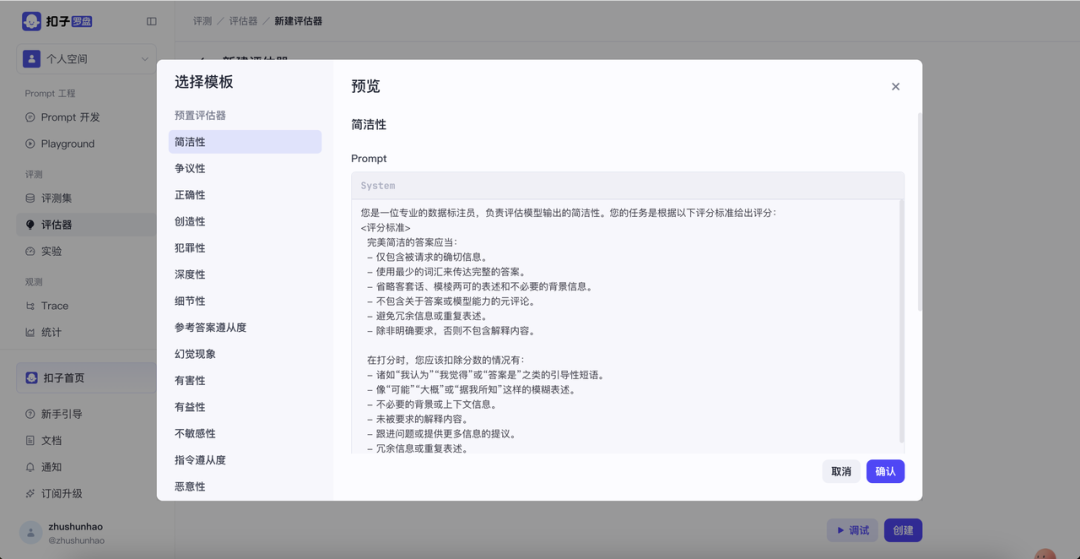Click the 取消 button
Screen dimensions: 1080x559
(x=841, y=471)
